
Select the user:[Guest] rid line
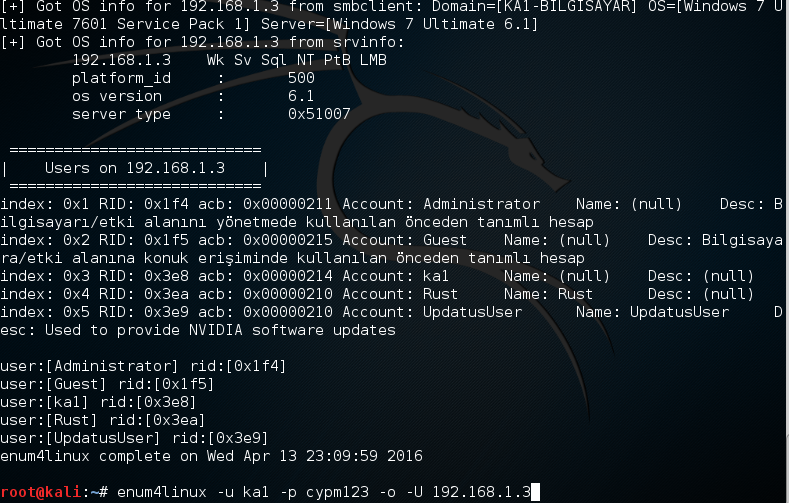point(107,384)
